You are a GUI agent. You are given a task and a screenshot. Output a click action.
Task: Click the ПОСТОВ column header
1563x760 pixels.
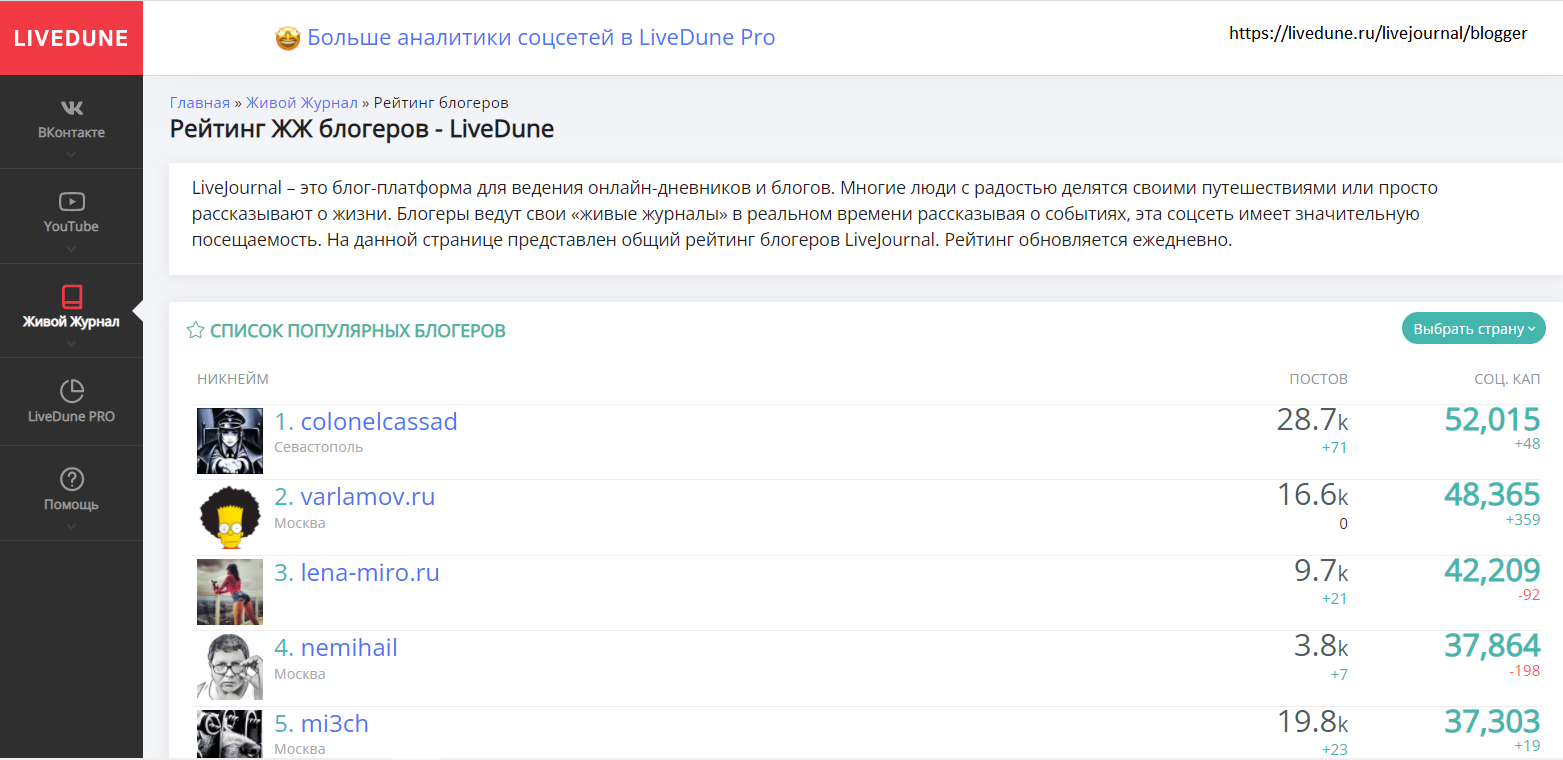1318,379
